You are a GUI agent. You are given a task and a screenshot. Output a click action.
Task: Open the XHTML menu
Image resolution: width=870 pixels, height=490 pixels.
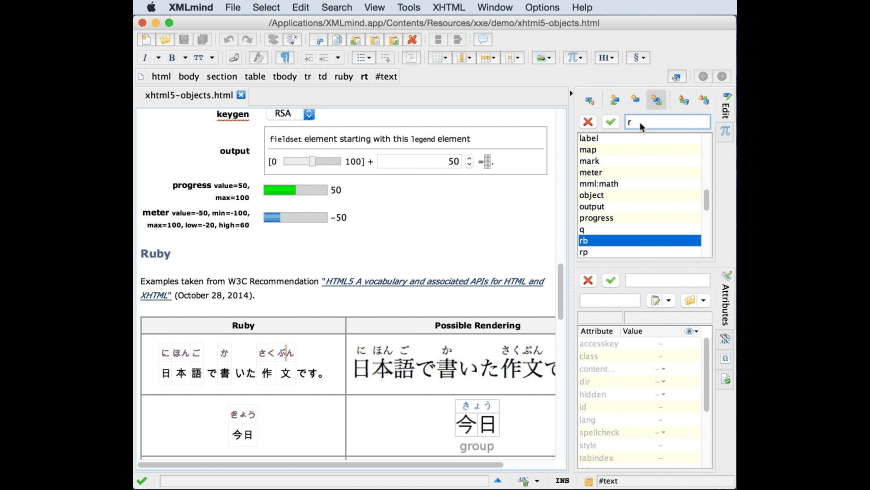449,7
